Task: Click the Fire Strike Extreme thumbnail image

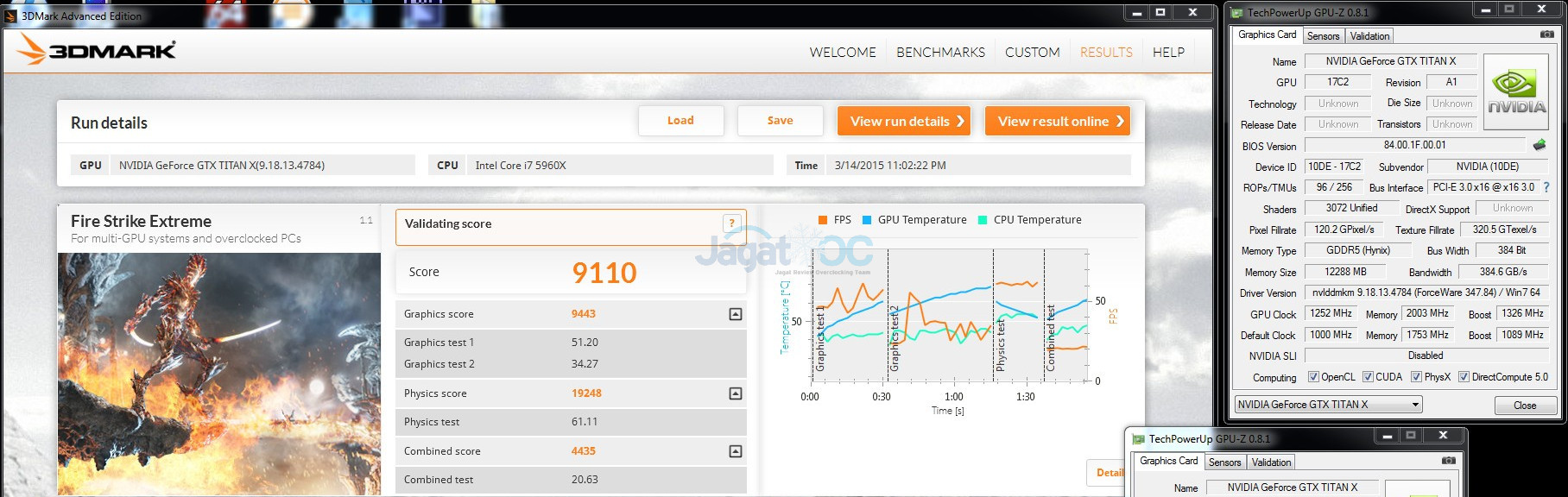Action: click(x=219, y=373)
